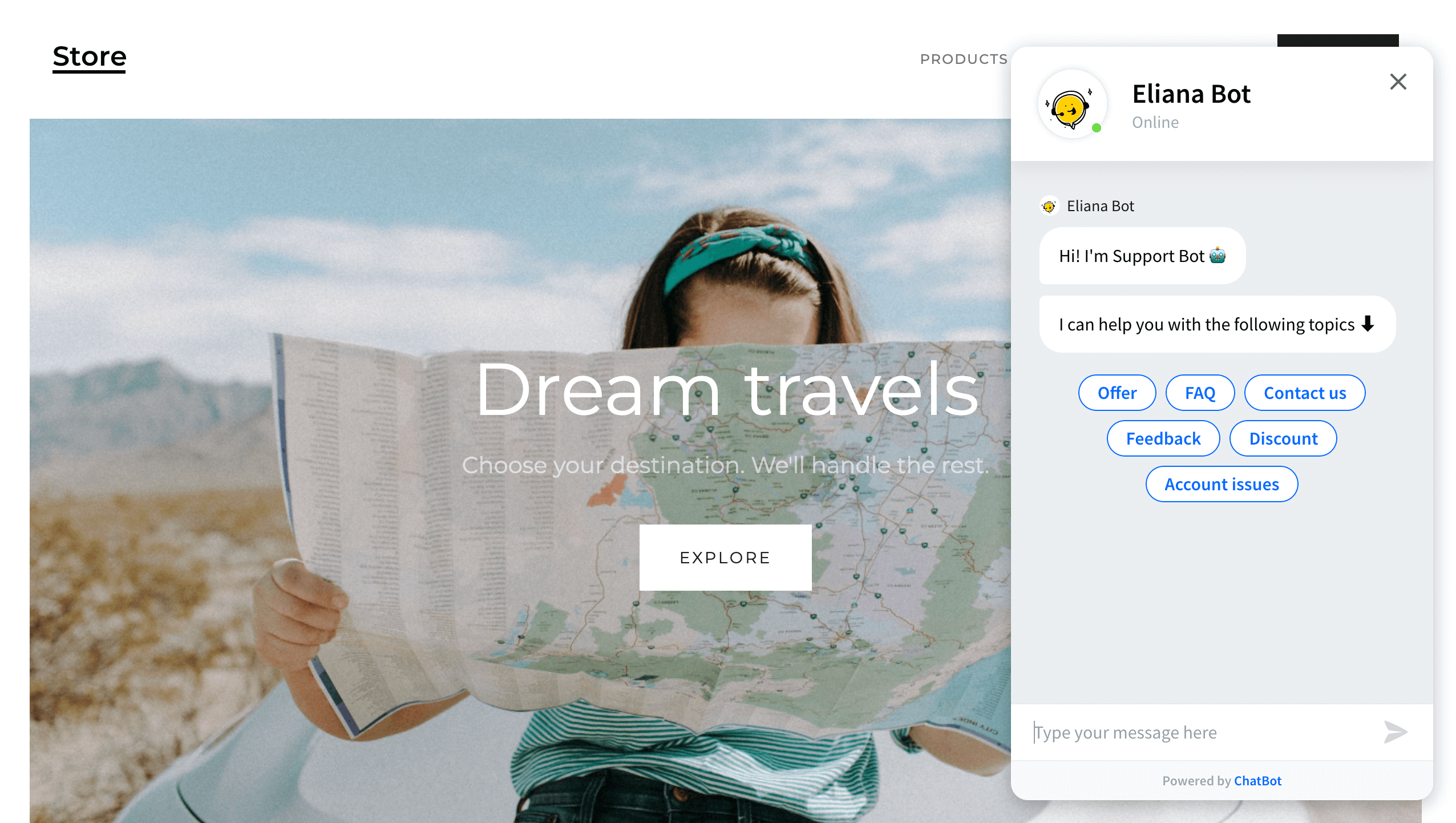Pick the Discount quick reply
The width and height of the screenshot is (1456, 823).
tap(1283, 438)
